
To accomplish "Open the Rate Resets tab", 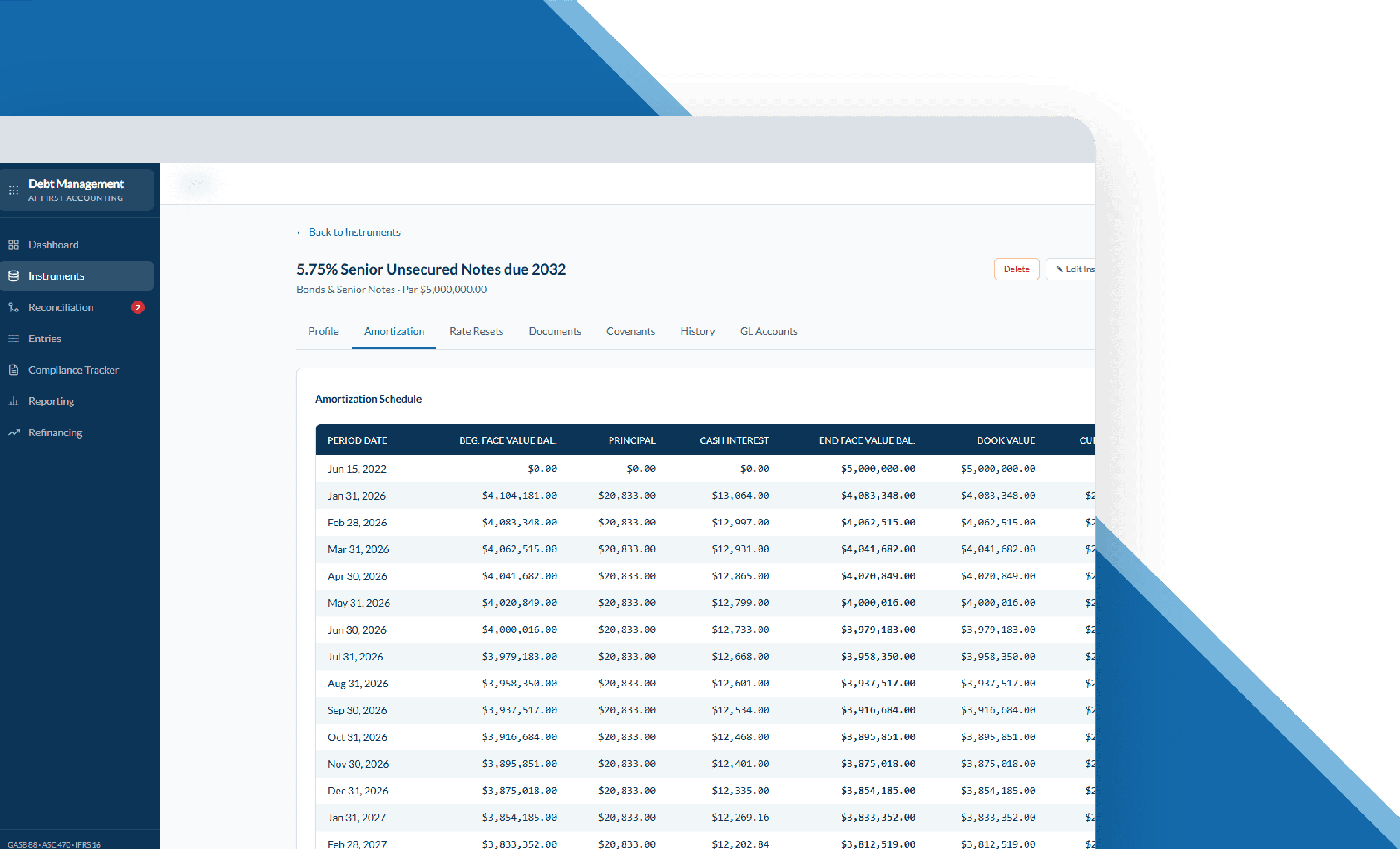I will [476, 331].
